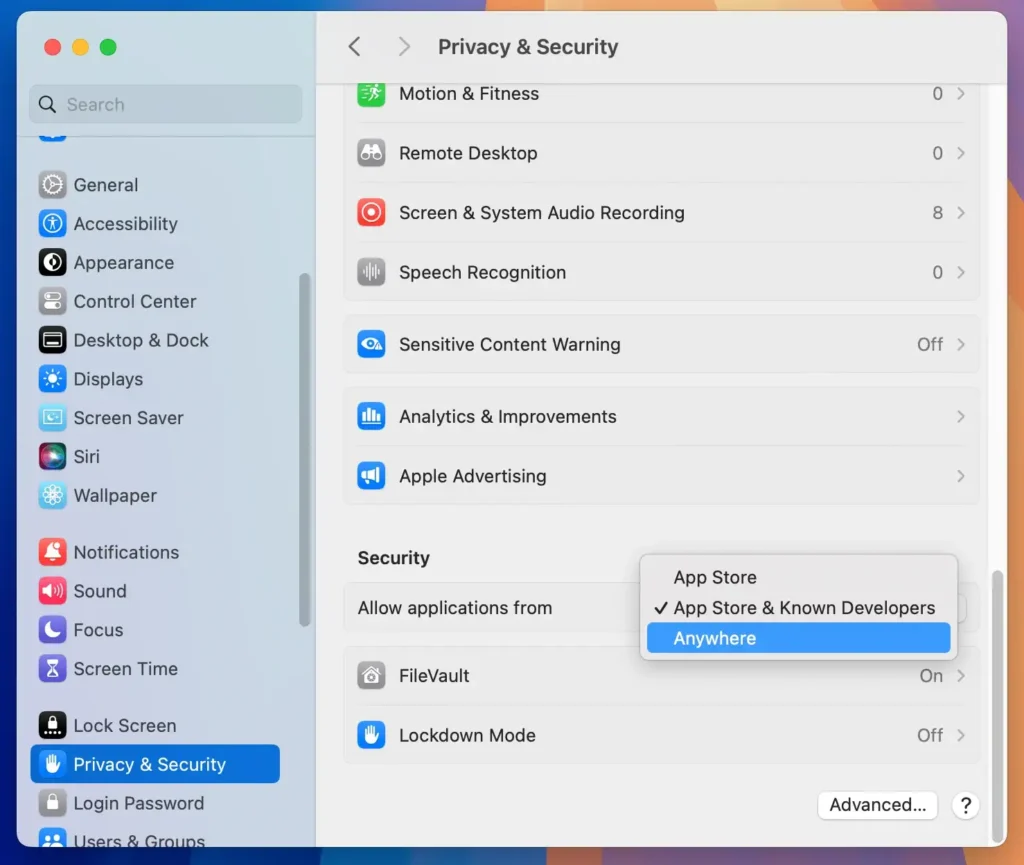Click the Screen Recording count 8
The width and height of the screenshot is (1024, 865).
point(938,213)
